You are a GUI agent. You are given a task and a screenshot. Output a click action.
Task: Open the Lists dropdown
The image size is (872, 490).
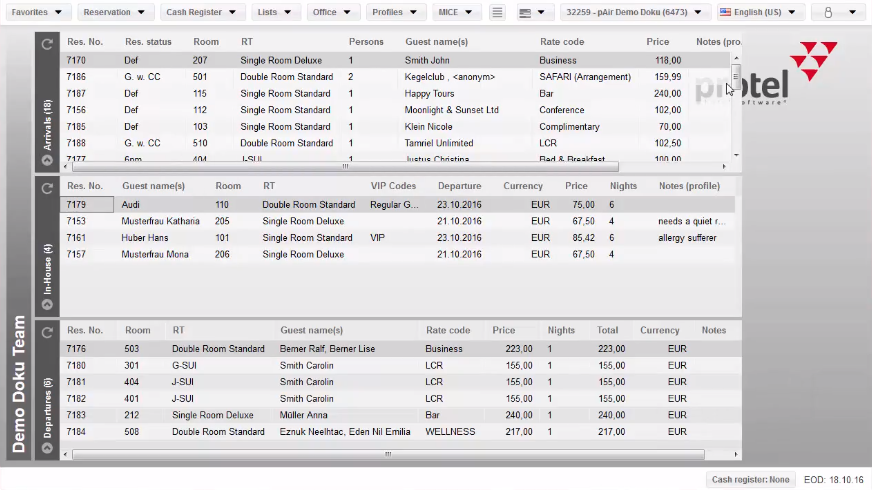click(x=275, y=12)
